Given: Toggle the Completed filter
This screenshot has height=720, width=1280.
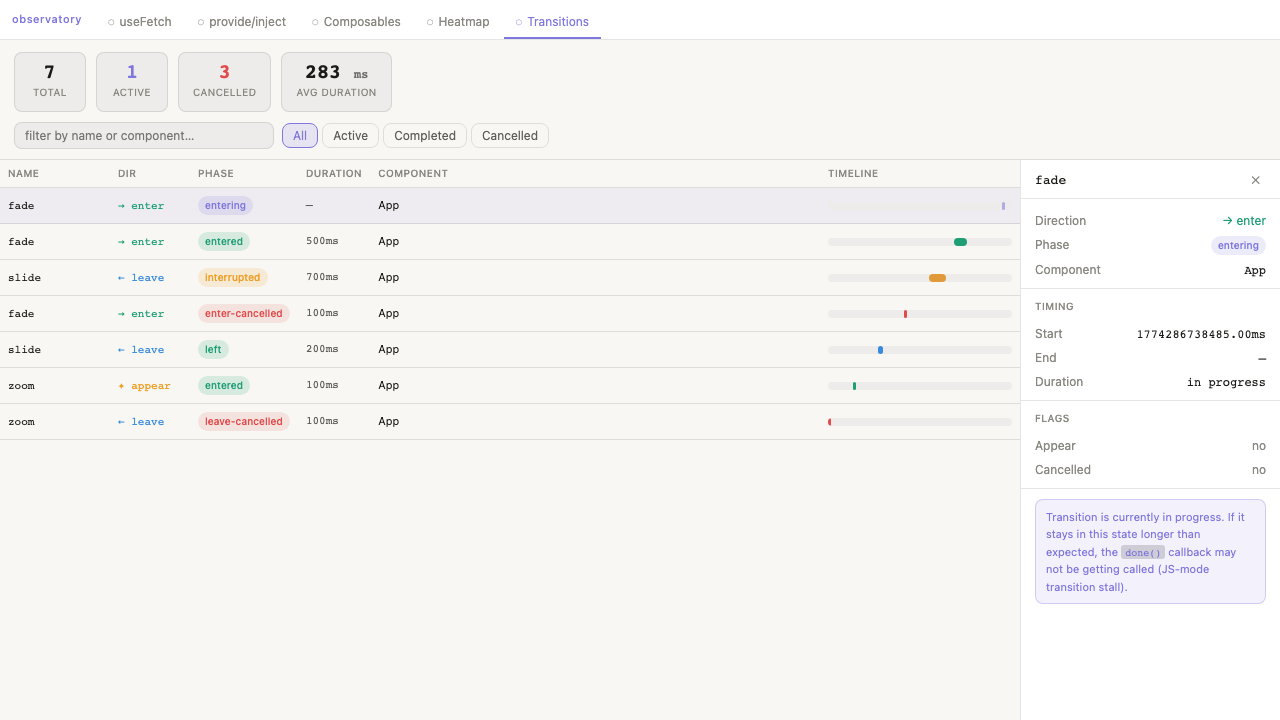Looking at the screenshot, I should pyautogui.click(x=424, y=135).
